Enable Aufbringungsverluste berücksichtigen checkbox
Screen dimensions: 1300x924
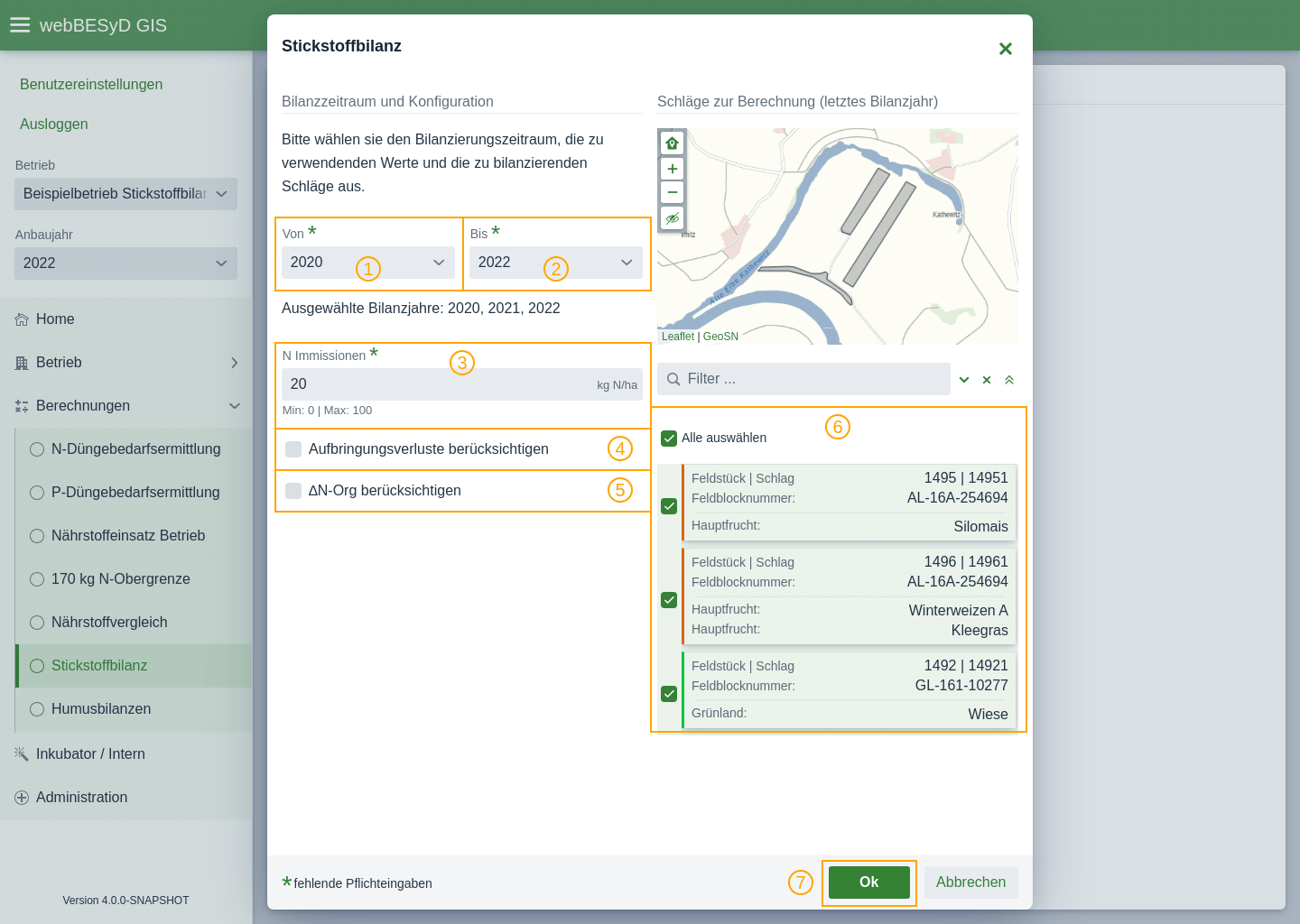point(293,449)
